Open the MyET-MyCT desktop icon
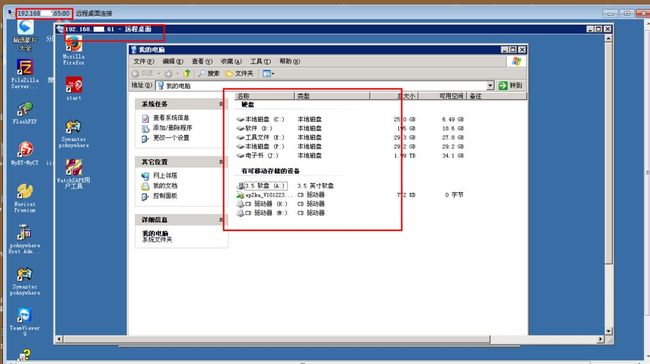This screenshot has height=364, width=650. click(x=24, y=153)
